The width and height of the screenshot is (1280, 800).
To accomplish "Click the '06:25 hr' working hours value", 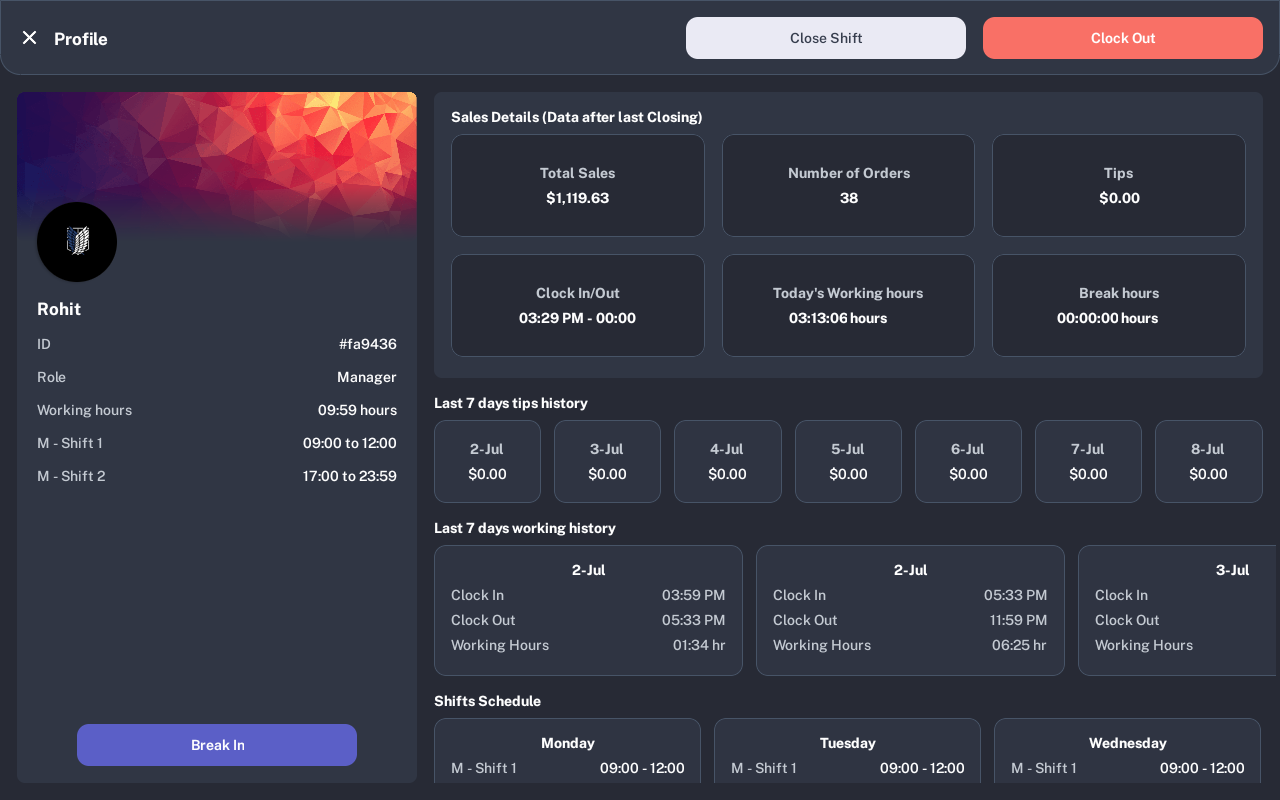I will coord(1019,645).
